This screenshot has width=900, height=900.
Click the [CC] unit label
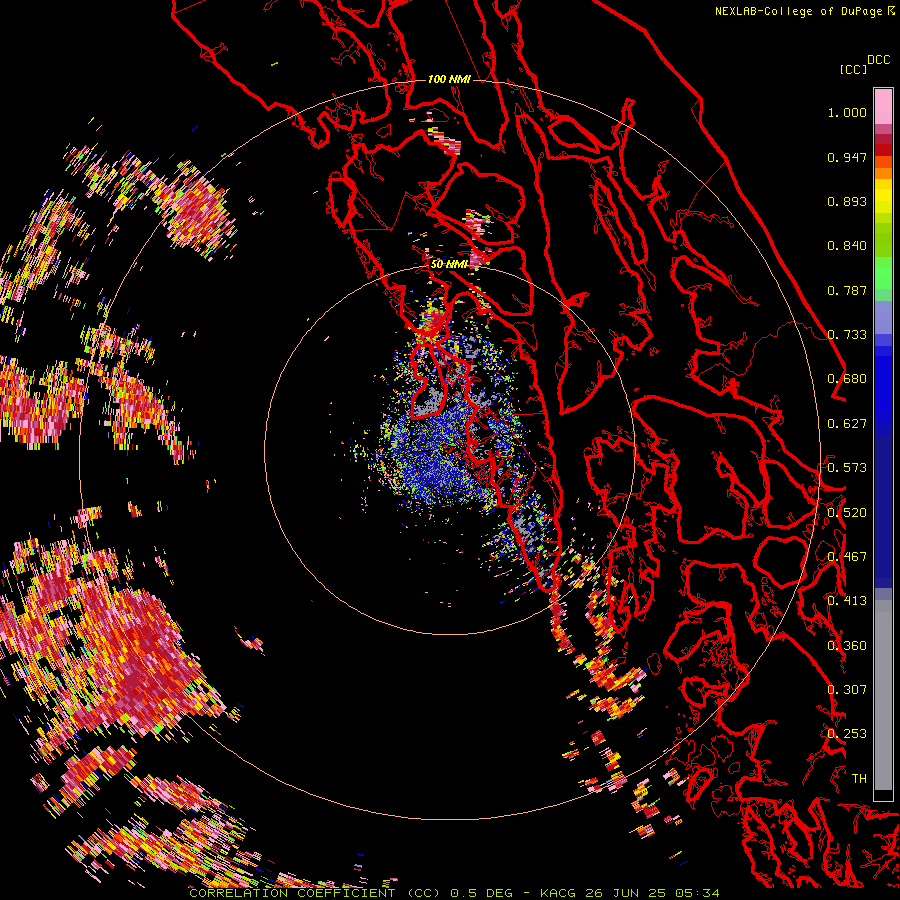853,69
